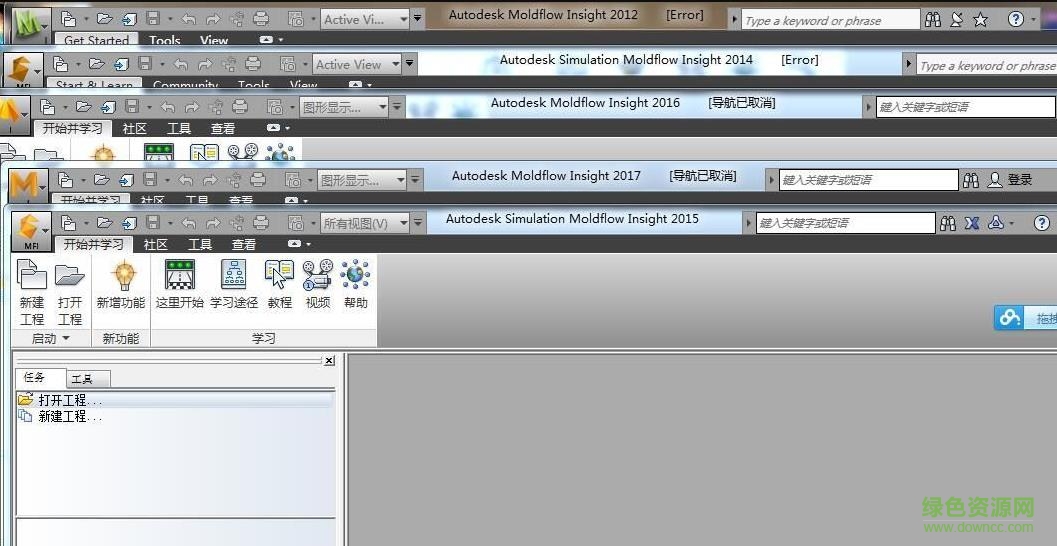Screen dimensions: 1057x546
Task: Switch to 查看 tab in Insight 2015
Action: click(244, 245)
